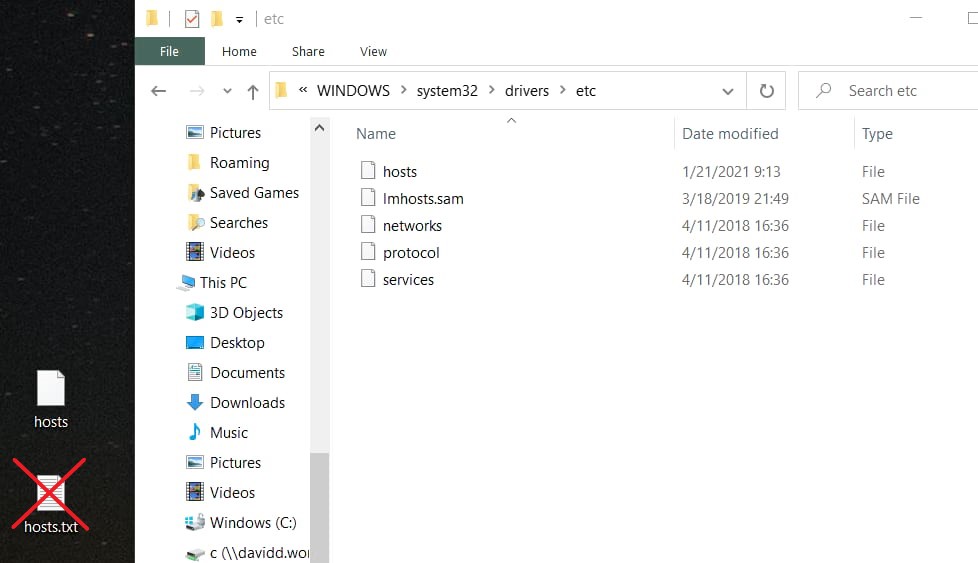
Task: Refresh the etc folder view
Action: (x=766, y=91)
